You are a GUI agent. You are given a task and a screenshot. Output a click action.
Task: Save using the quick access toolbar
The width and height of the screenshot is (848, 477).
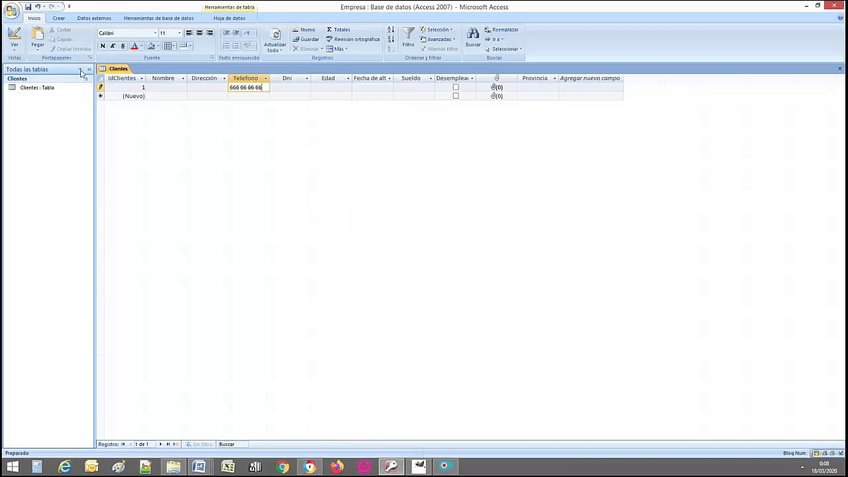click(x=28, y=6)
